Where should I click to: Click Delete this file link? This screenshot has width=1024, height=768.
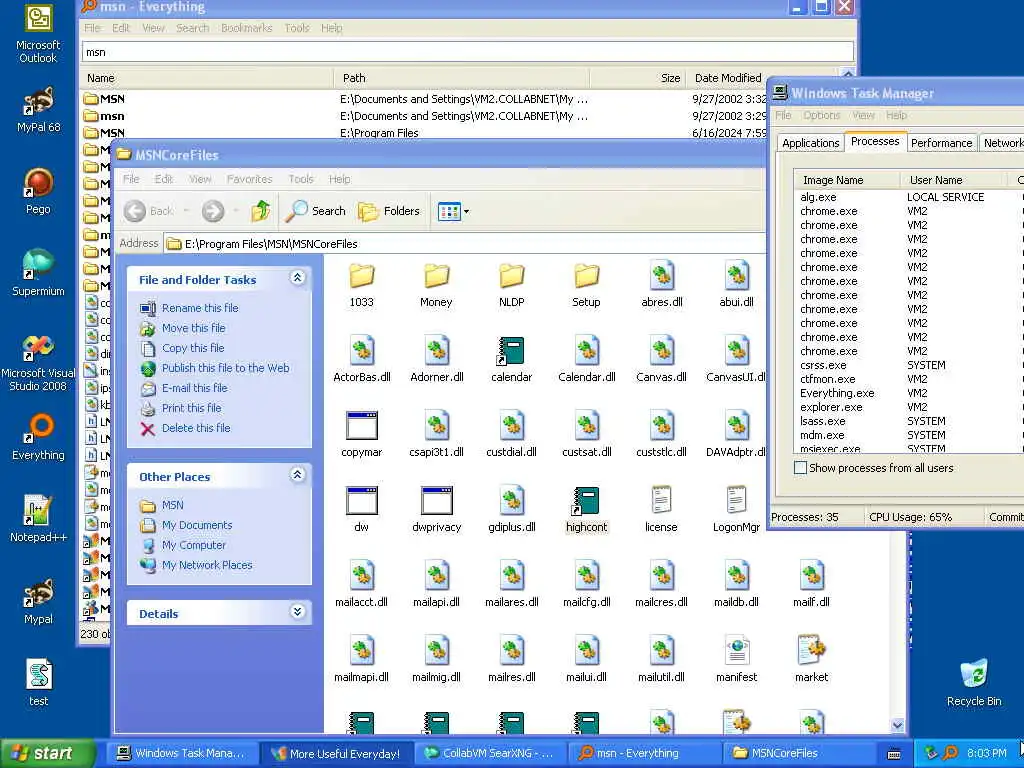pyautogui.click(x=196, y=428)
